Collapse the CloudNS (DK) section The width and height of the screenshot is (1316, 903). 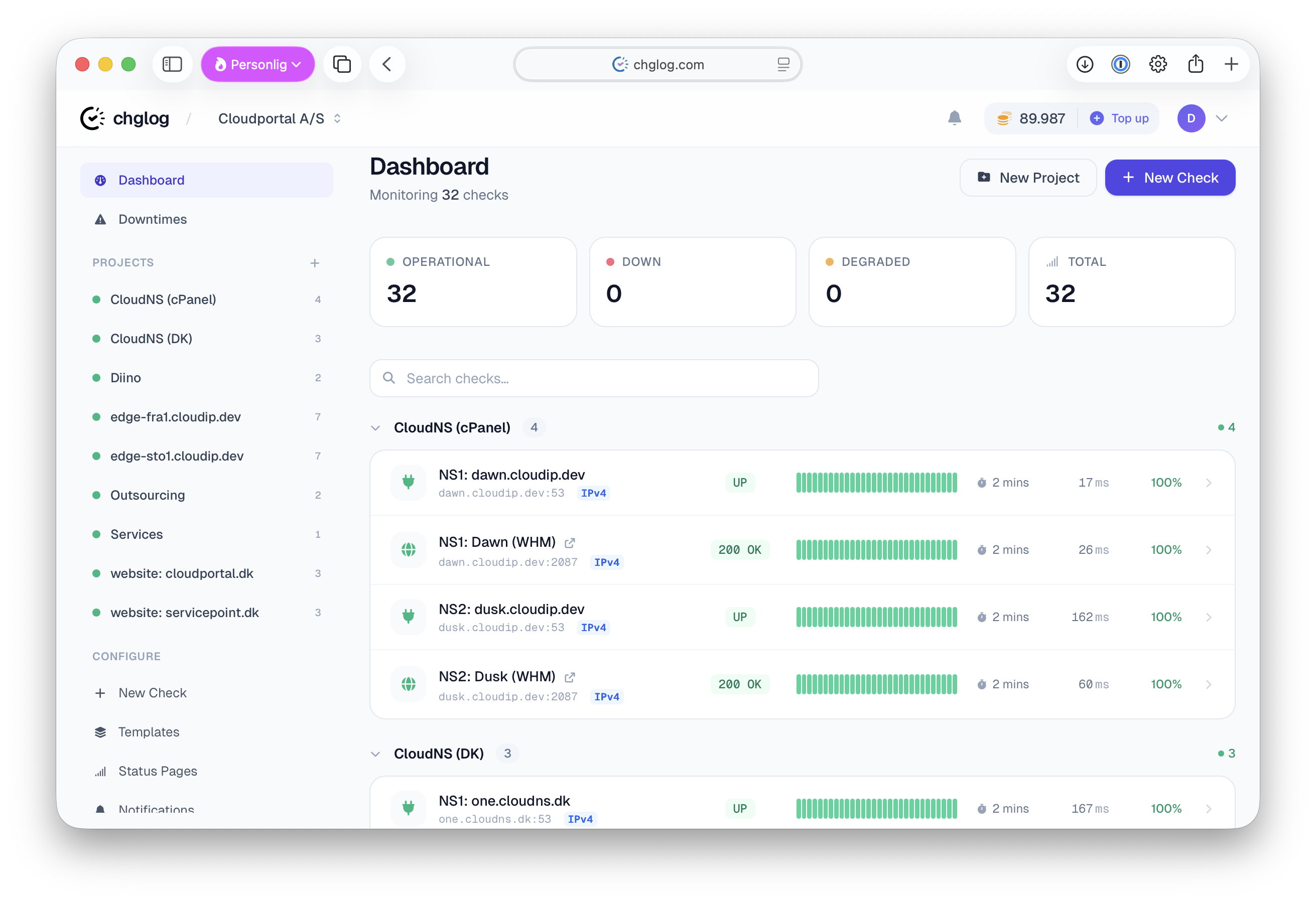(x=375, y=754)
